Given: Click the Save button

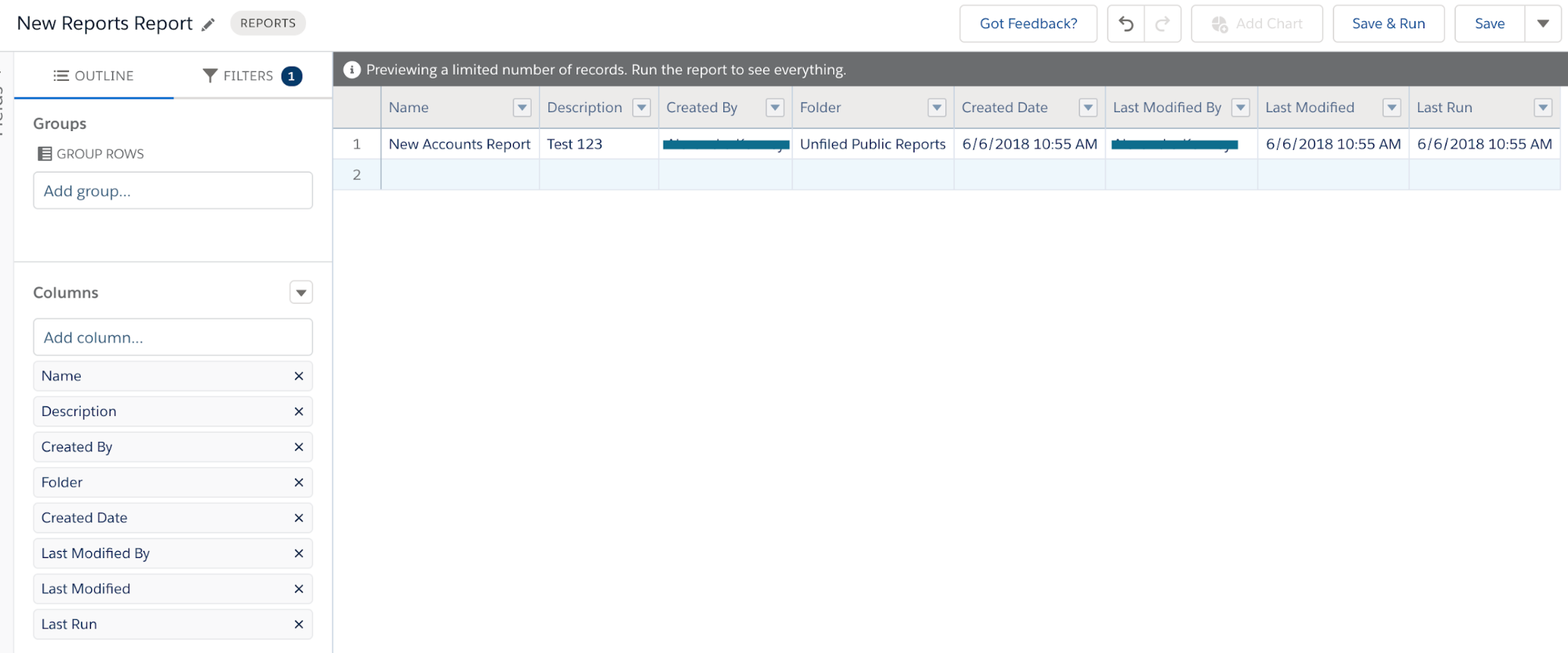Looking at the screenshot, I should click(x=1490, y=24).
